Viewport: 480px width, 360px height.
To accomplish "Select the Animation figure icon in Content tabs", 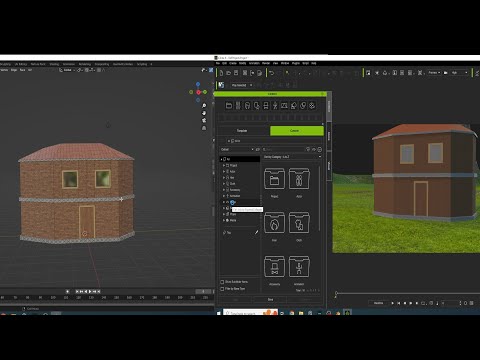I will point(275,106).
